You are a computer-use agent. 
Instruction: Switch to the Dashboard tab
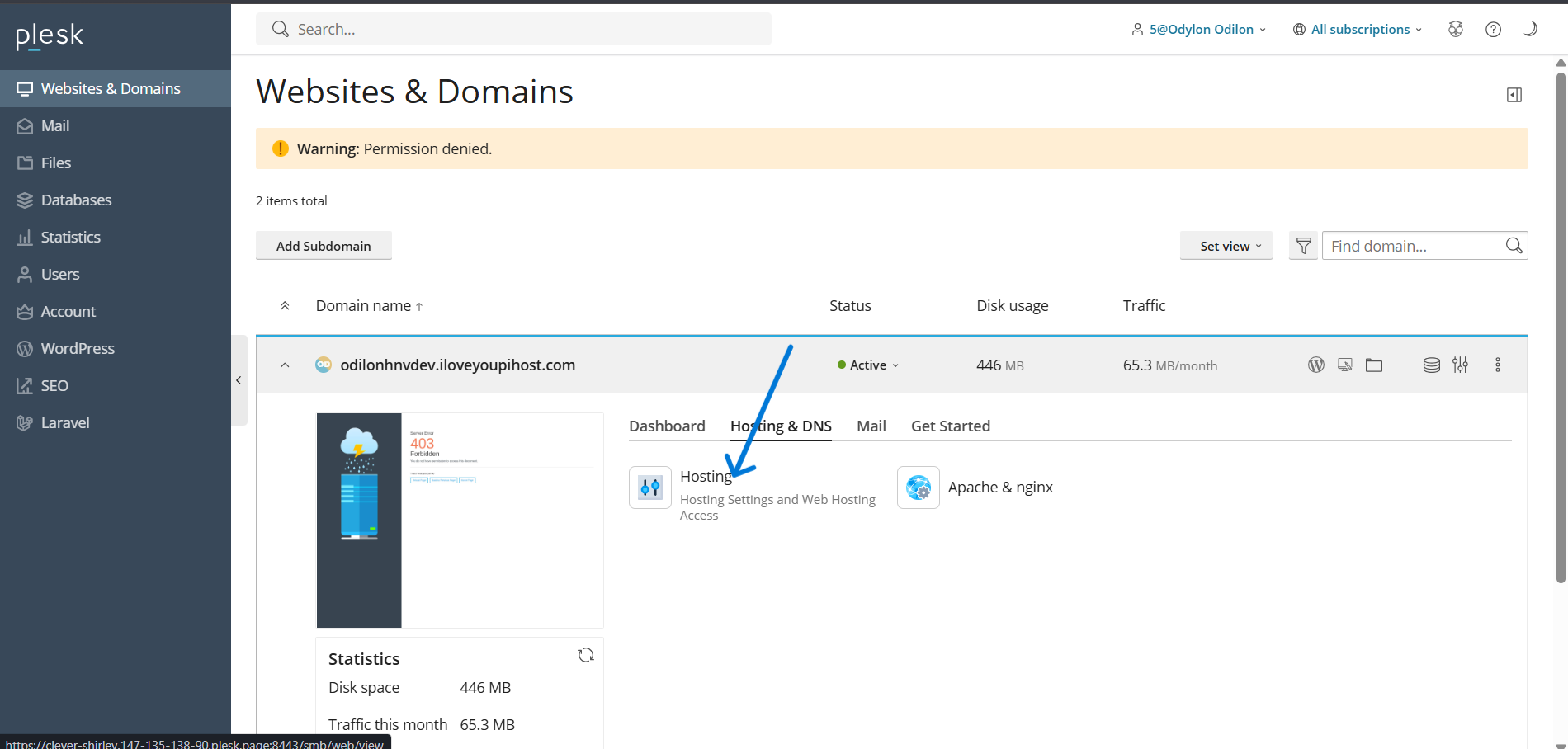click(x=667, y=426)
